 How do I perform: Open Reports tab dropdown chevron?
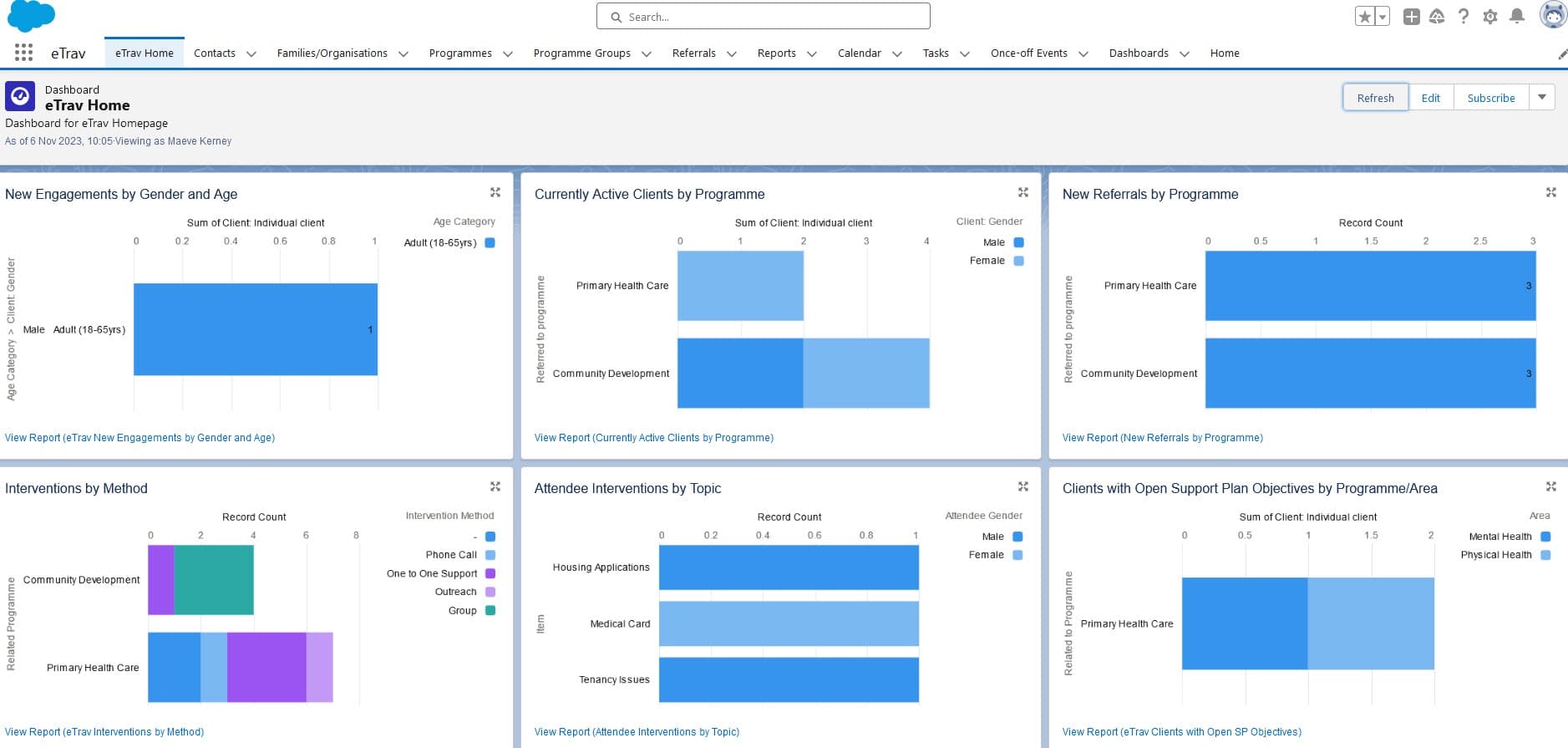coord(811,53)
